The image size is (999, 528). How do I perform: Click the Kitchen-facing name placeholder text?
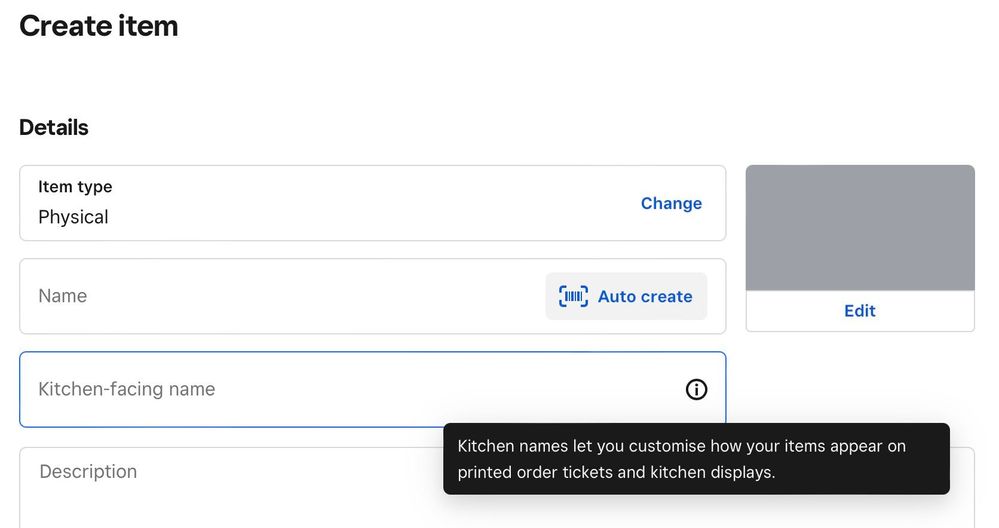pos(126,390)
